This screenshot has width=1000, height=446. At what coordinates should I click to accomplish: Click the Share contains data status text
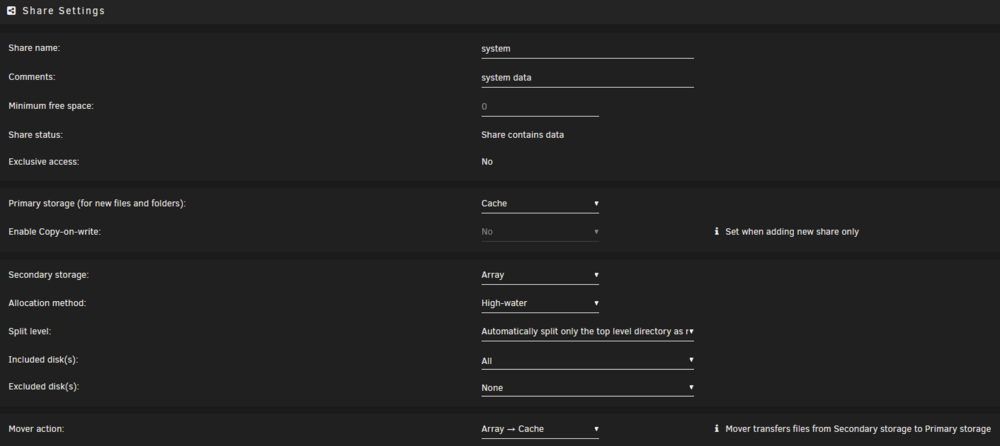pyautogui.click(x=522, y=135)
